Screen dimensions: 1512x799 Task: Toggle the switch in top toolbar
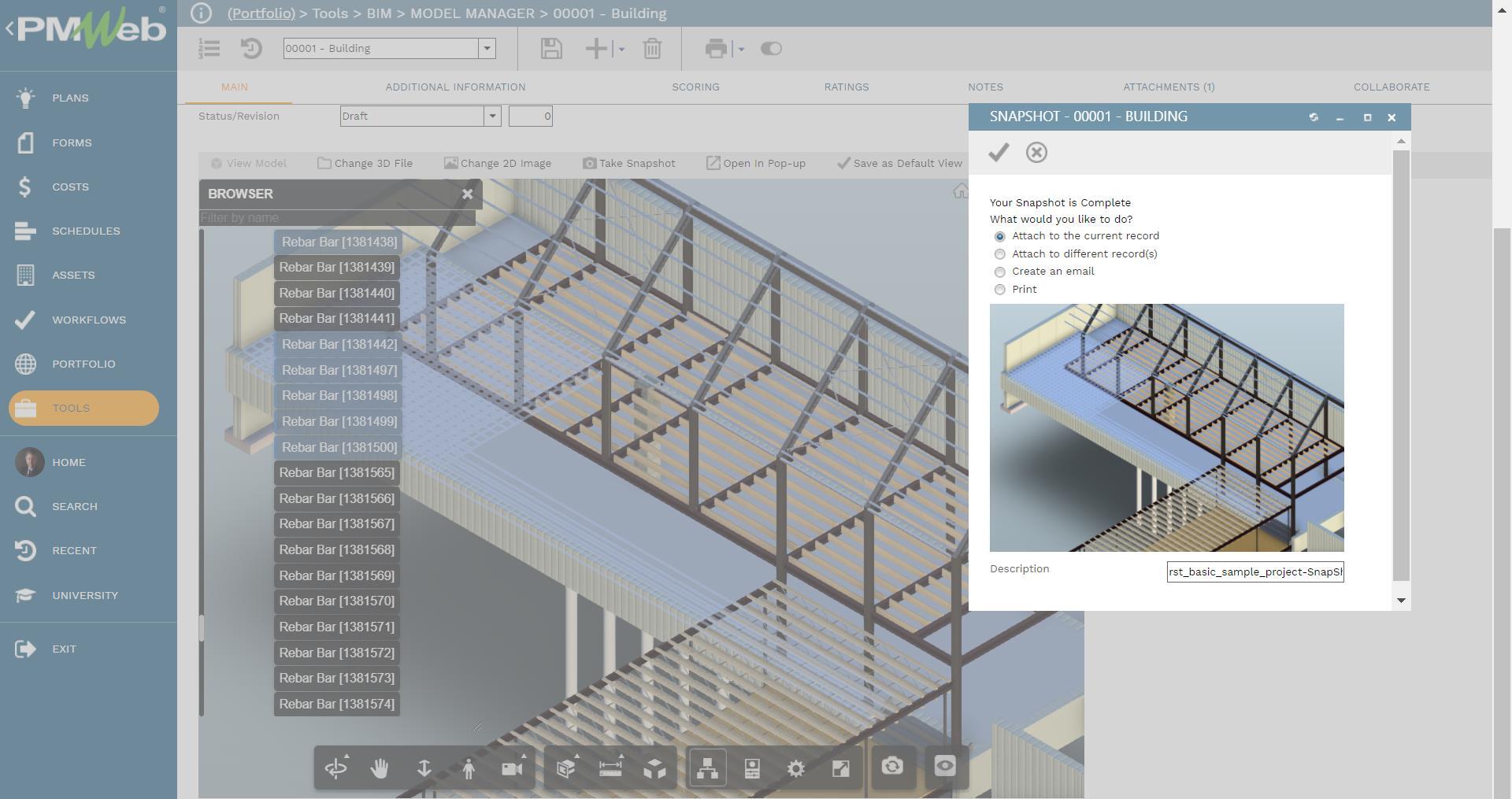pyautogui.click(x=771, y=49)
